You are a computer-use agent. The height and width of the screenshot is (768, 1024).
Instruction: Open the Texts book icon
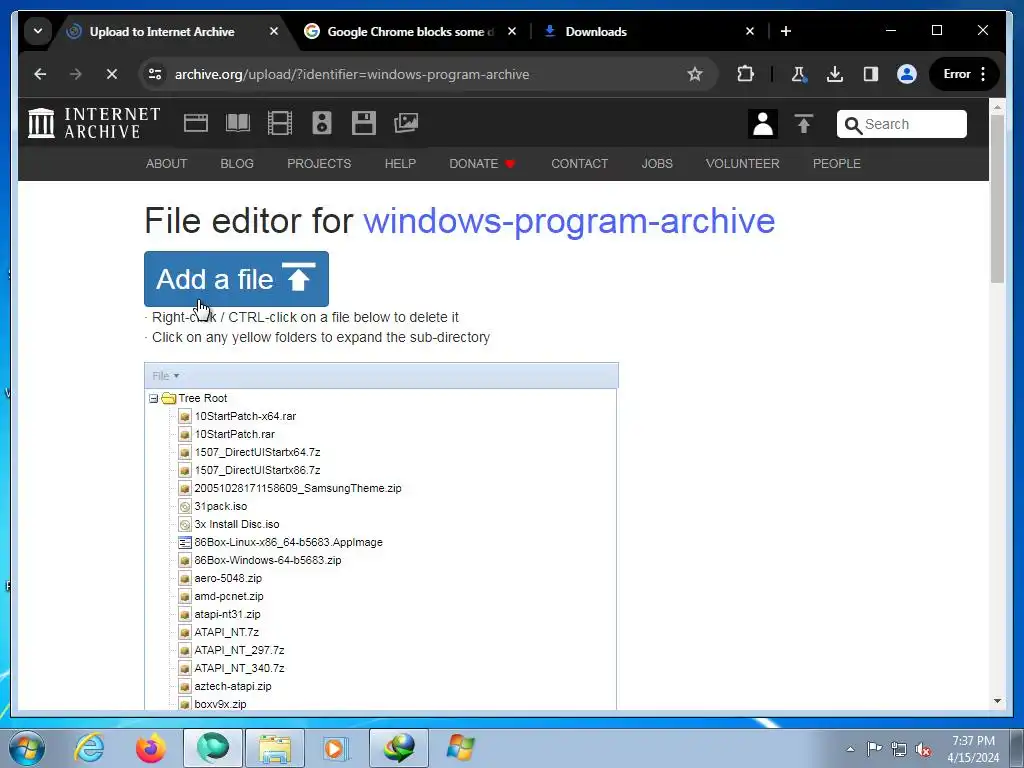238,123
